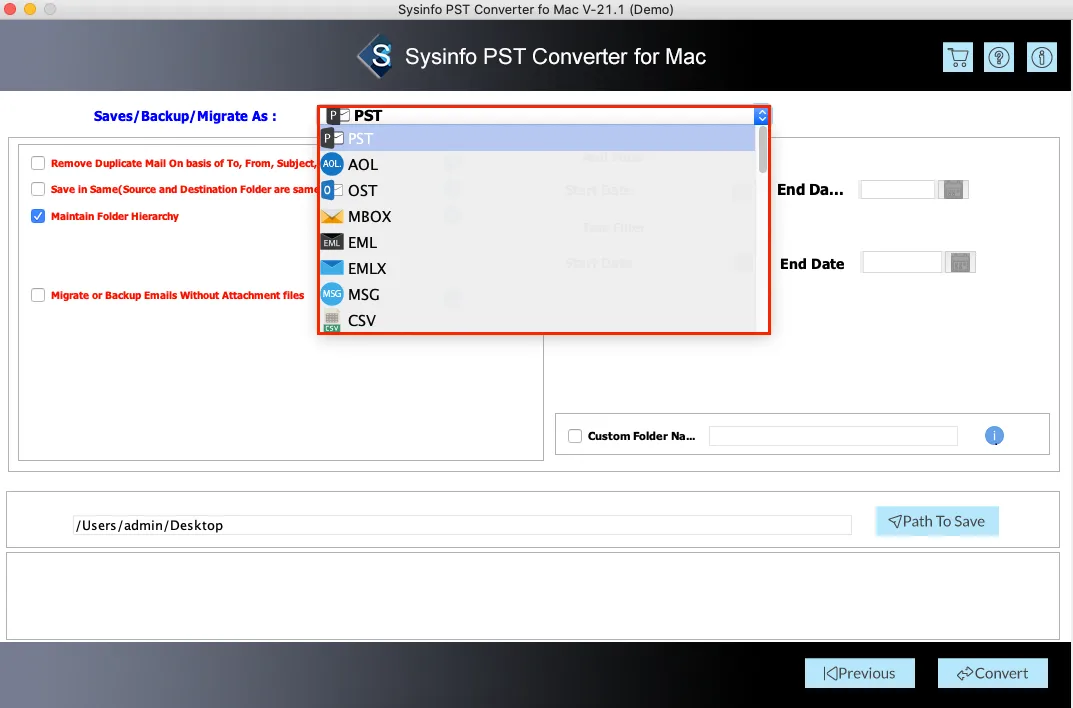Click the AOL icon in dropdown list
This screenshot has width=1073, height=708.
click(332, 164)
